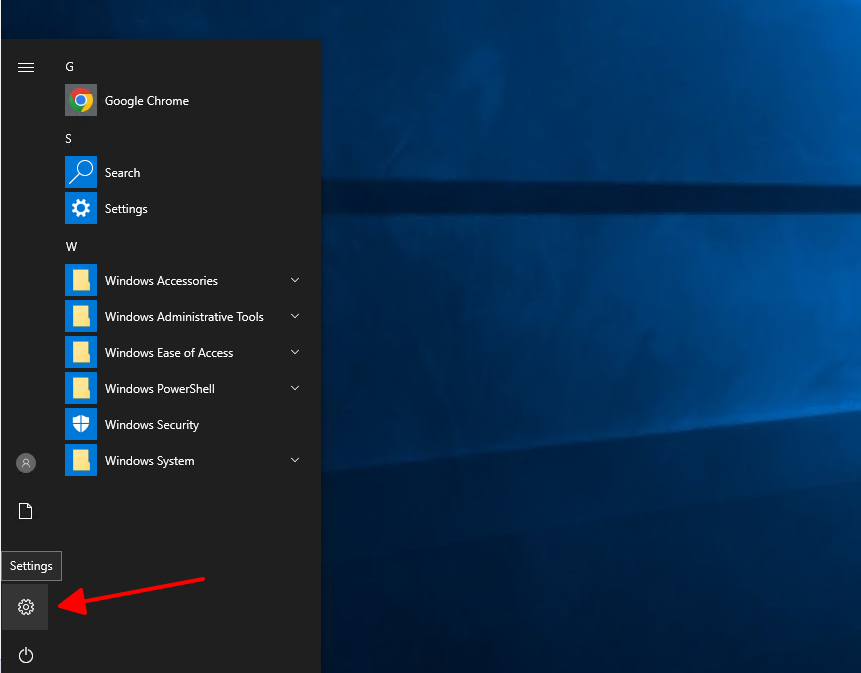861x673 pixels.
Task: Click the S letter section header
Action: coord(69,139)
